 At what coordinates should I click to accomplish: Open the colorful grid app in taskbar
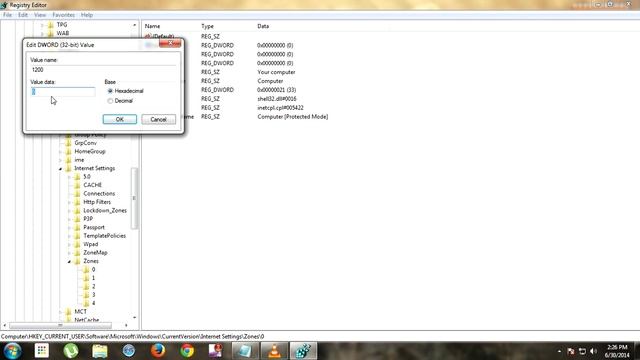[42, 351]
